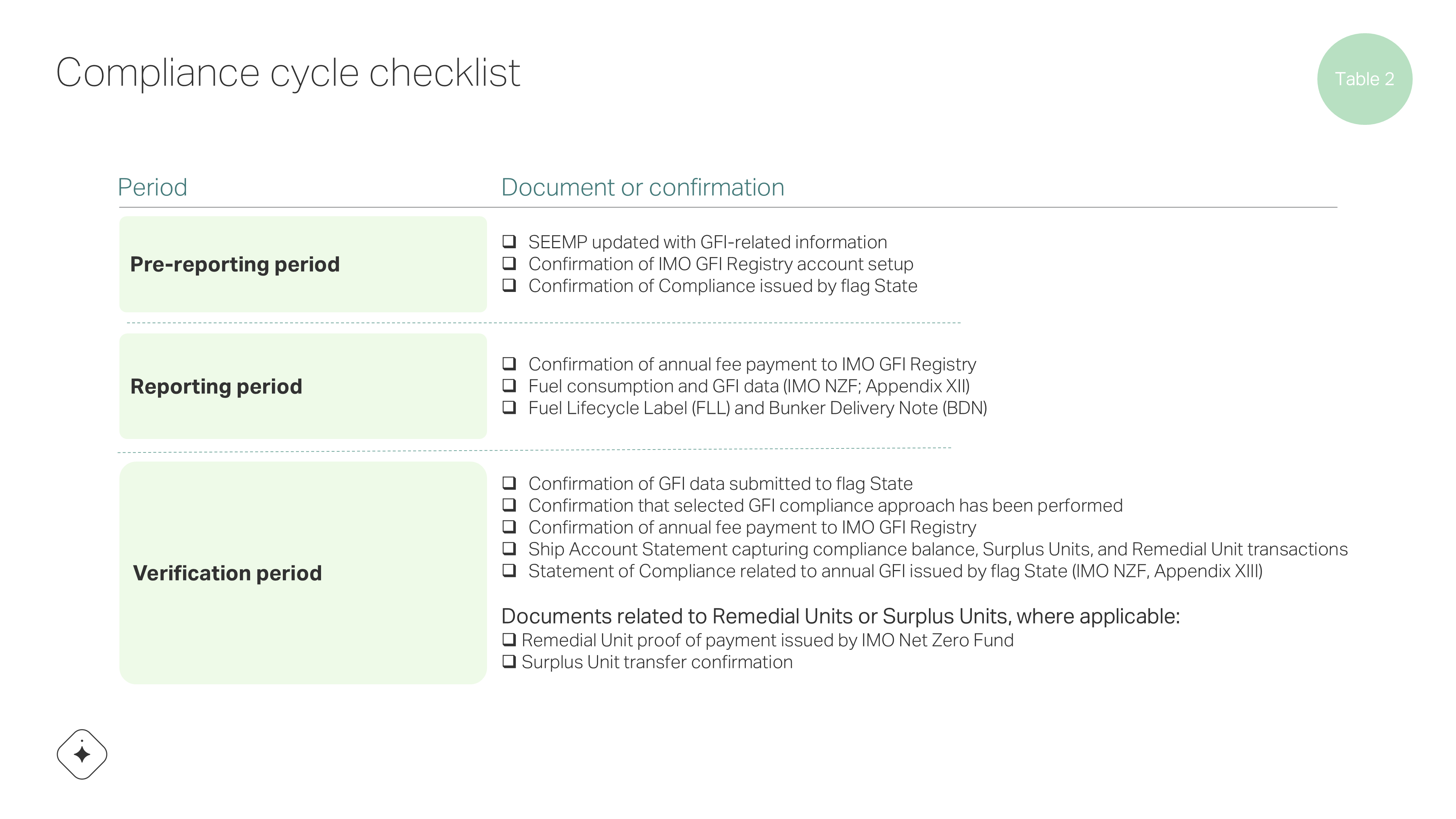Tick Remedial Unit proof of payment checkbox
This screenshot has height=819, width=1456.
coord(509,640)
